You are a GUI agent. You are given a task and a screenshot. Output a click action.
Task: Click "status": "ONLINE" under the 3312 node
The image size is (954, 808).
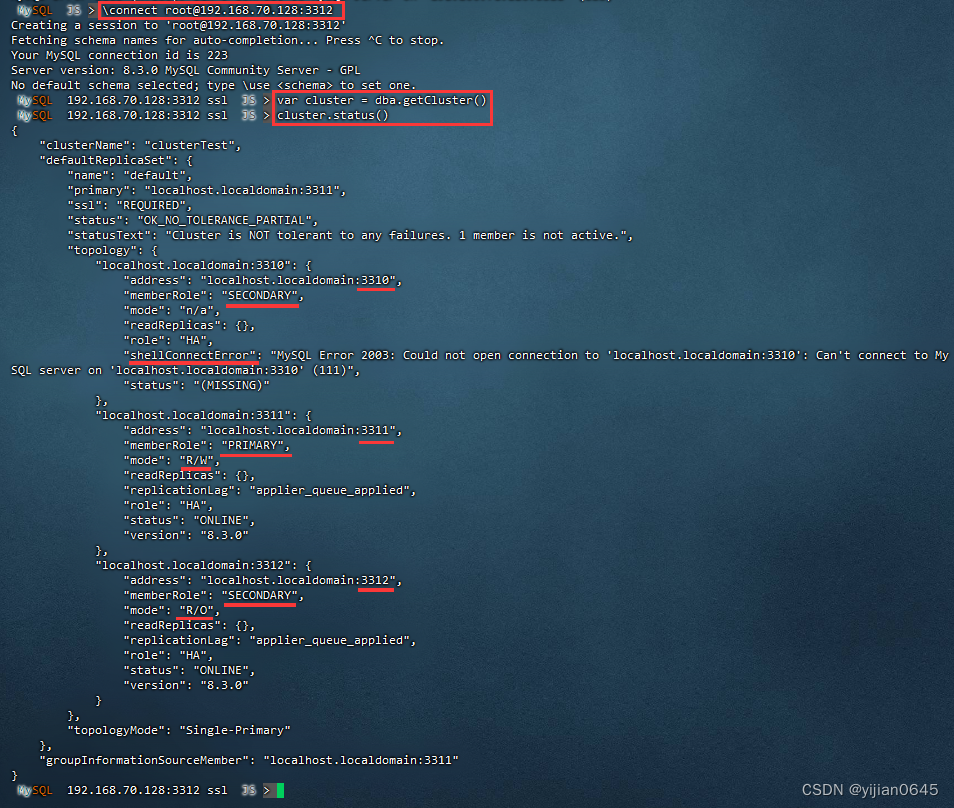click(x=189, y=670)
